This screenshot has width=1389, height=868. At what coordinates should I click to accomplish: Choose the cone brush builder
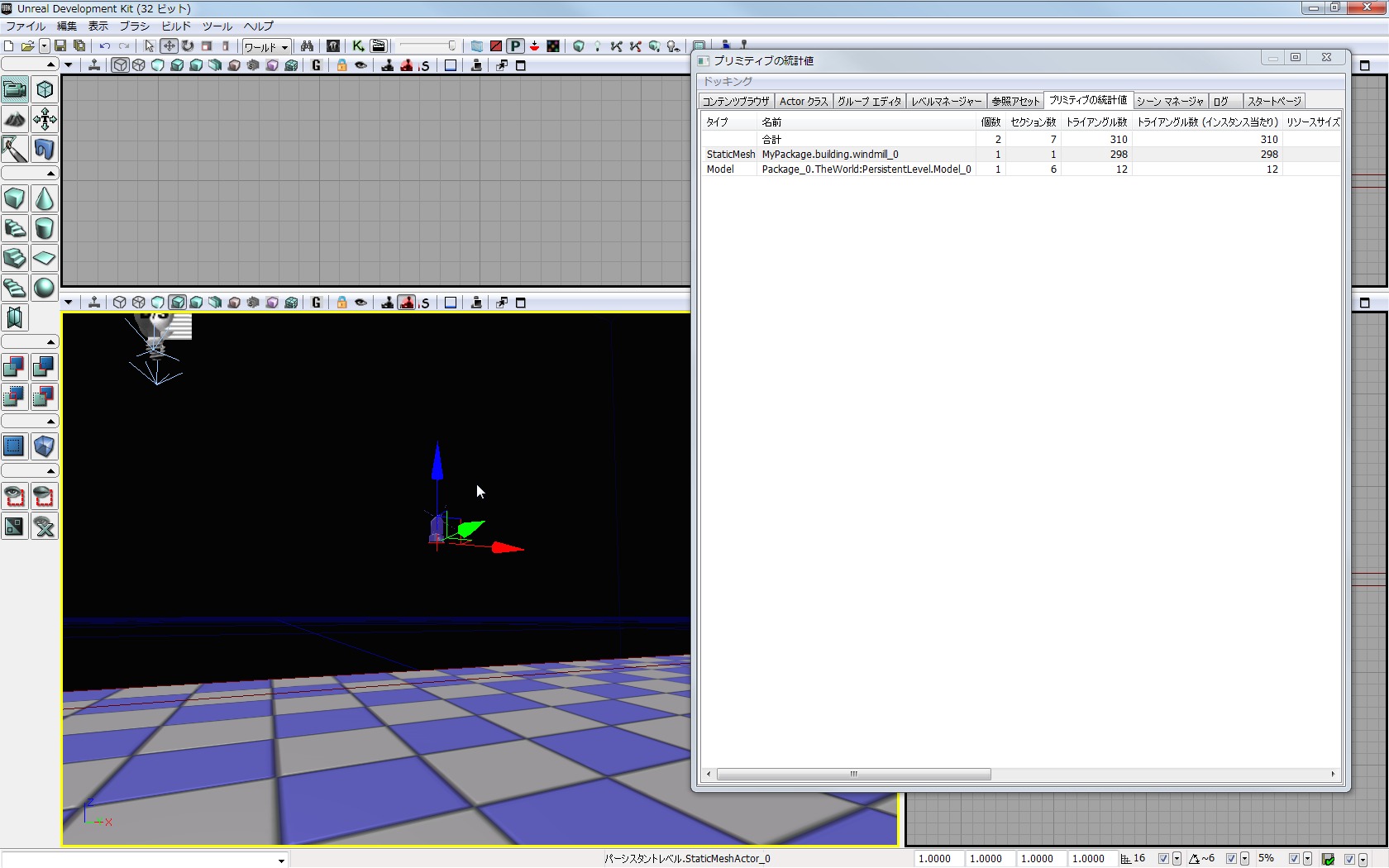tap(45, 198)
